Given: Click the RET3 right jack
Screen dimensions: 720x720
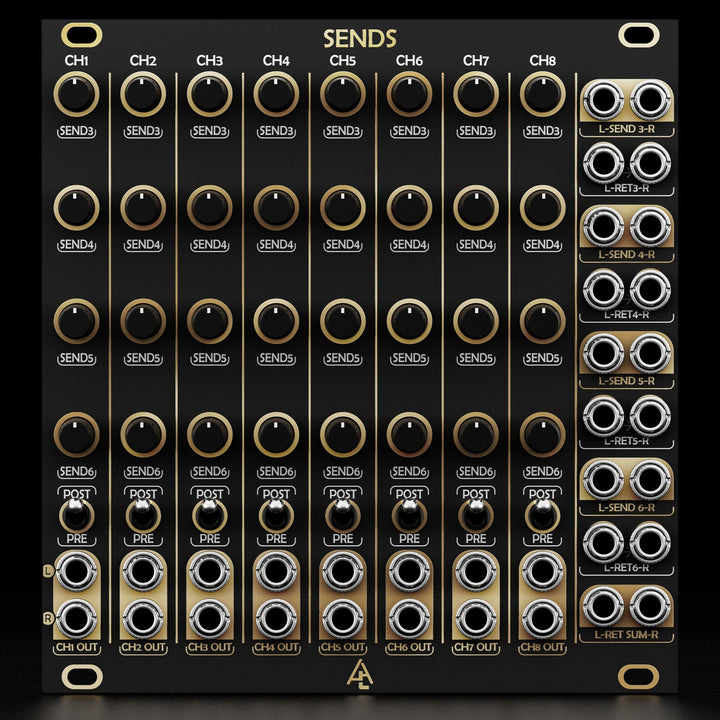Looking at the screenshot, I should (x=650, y=163).
